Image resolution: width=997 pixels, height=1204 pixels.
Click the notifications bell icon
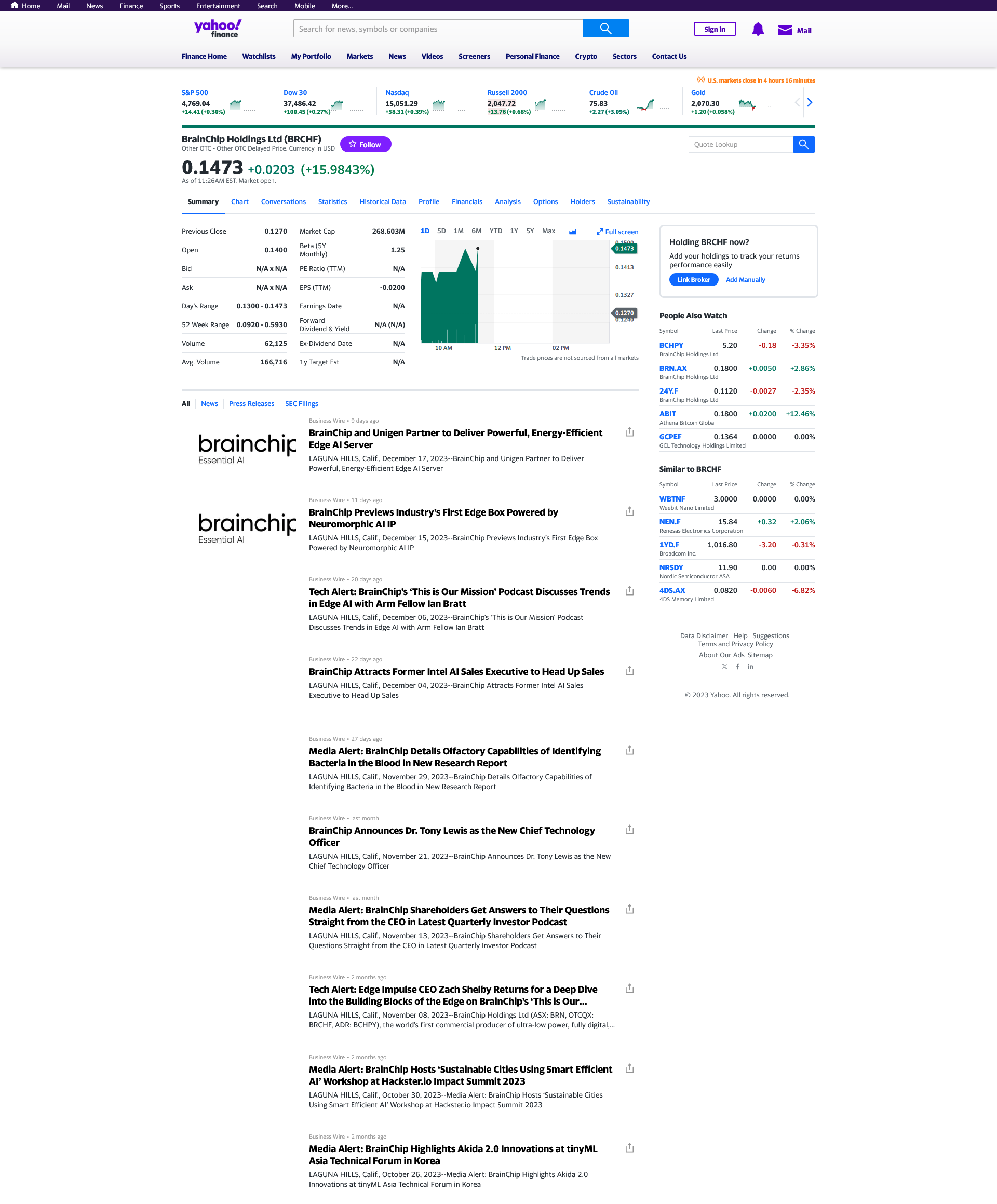point(757,29)
